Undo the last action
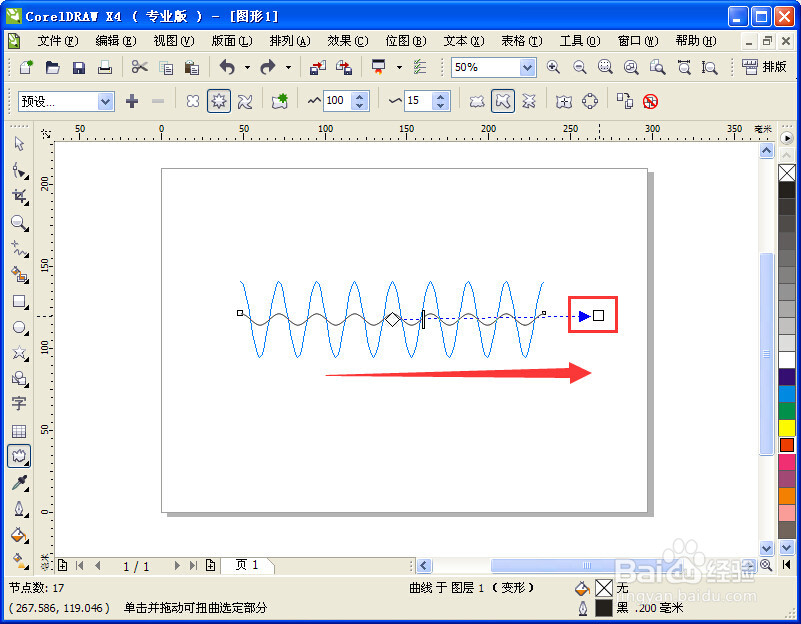The image size is (801, 624). 227,67
